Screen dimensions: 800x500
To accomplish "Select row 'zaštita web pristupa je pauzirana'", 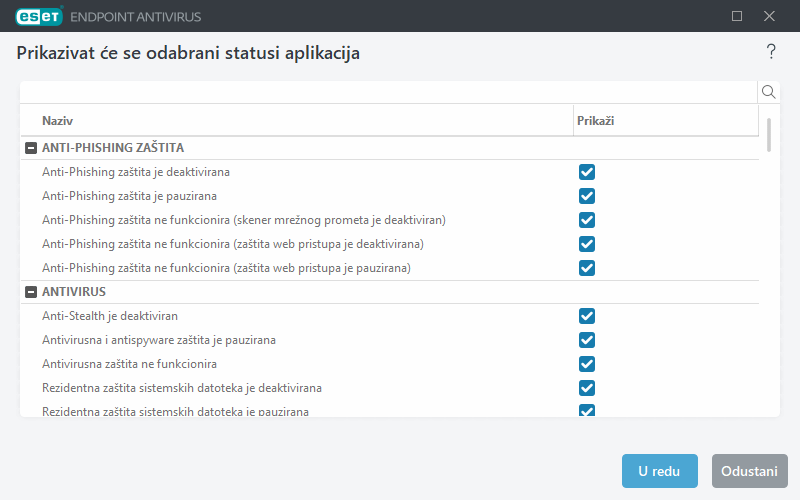I will coord(390,268).
